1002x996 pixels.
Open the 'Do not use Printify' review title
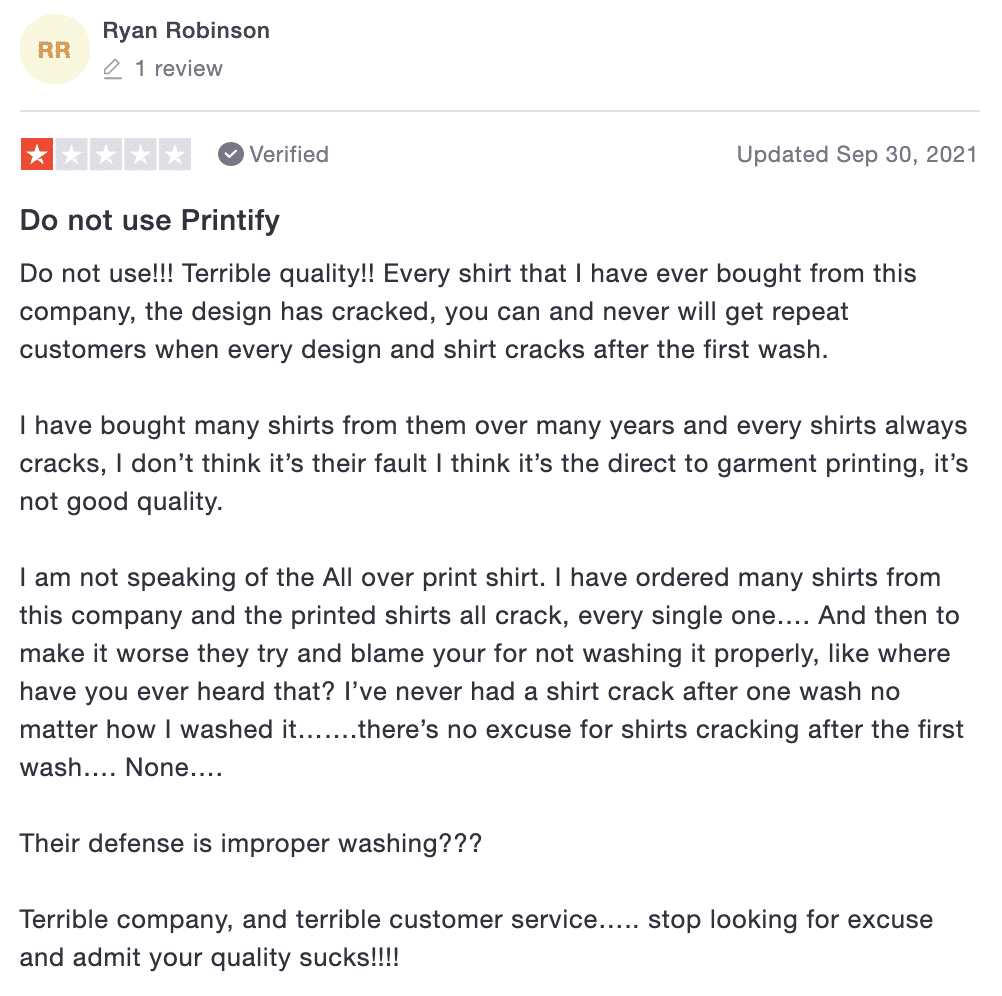click(x=150, y=220)
